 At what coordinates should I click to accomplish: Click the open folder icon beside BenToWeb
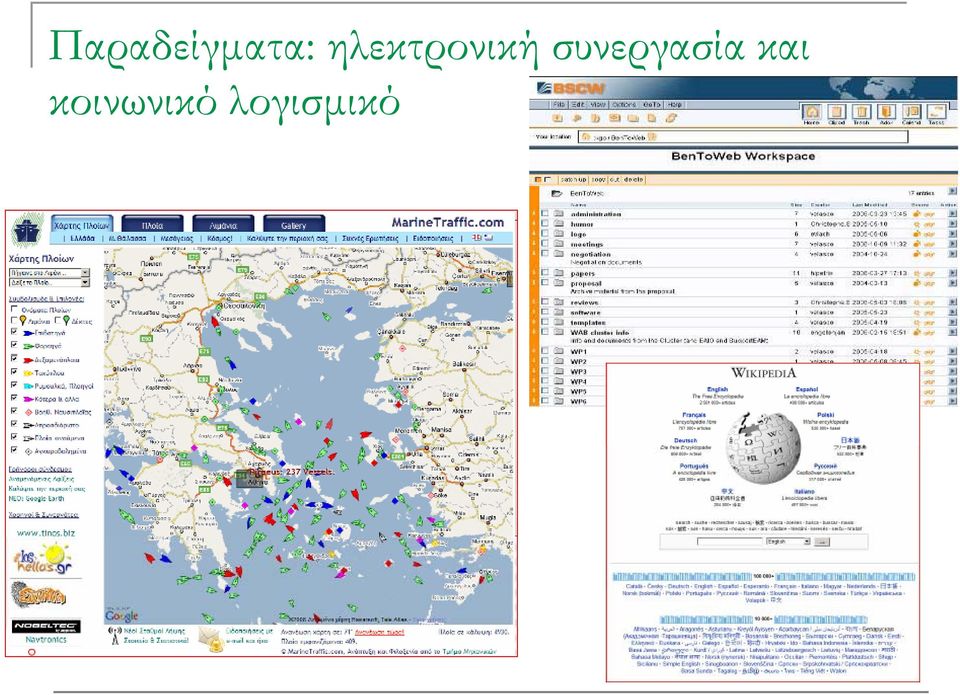pyautogui.click(x=557, y=193)
